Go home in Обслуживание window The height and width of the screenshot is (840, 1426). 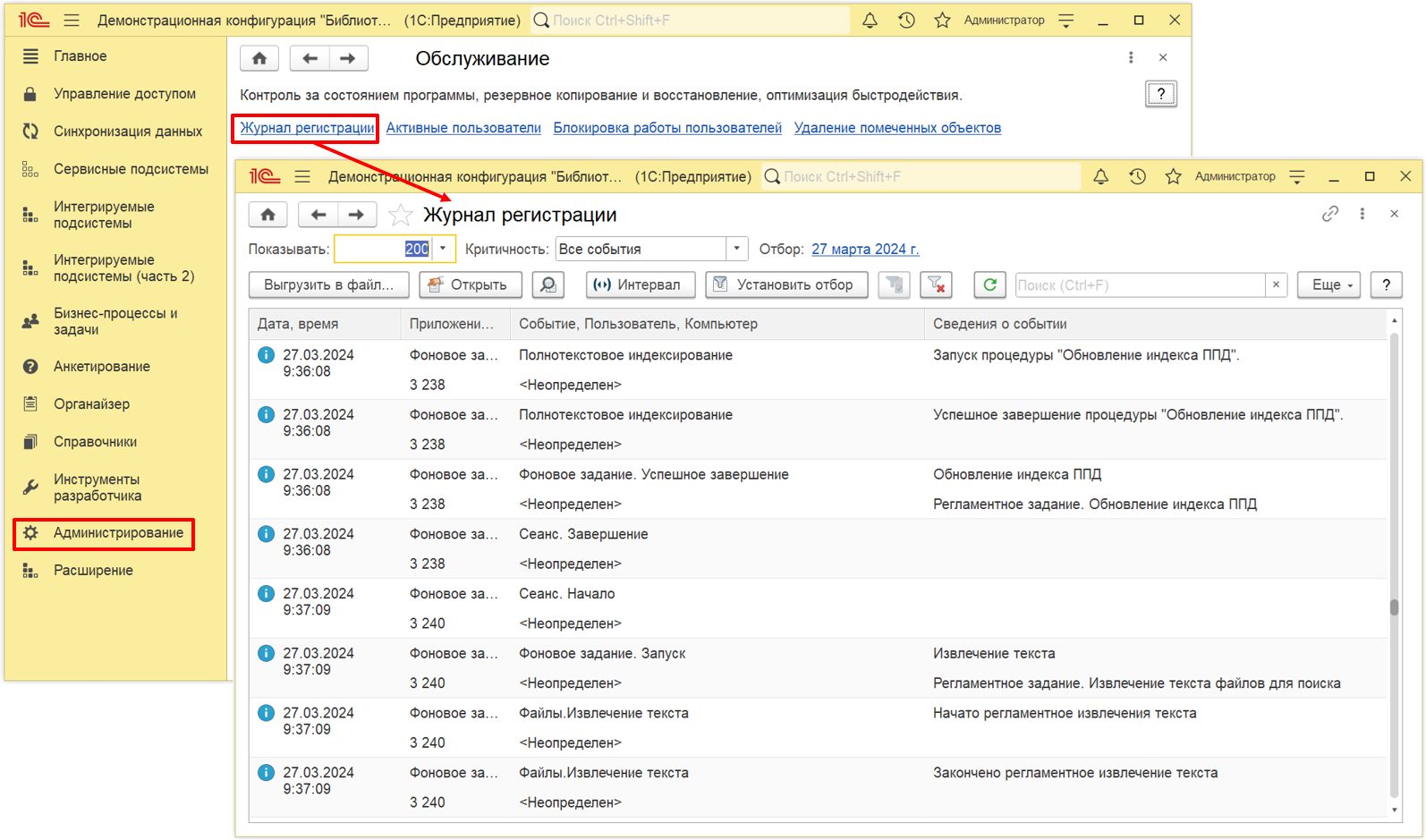pyautogui.click(x=259, y=58)
